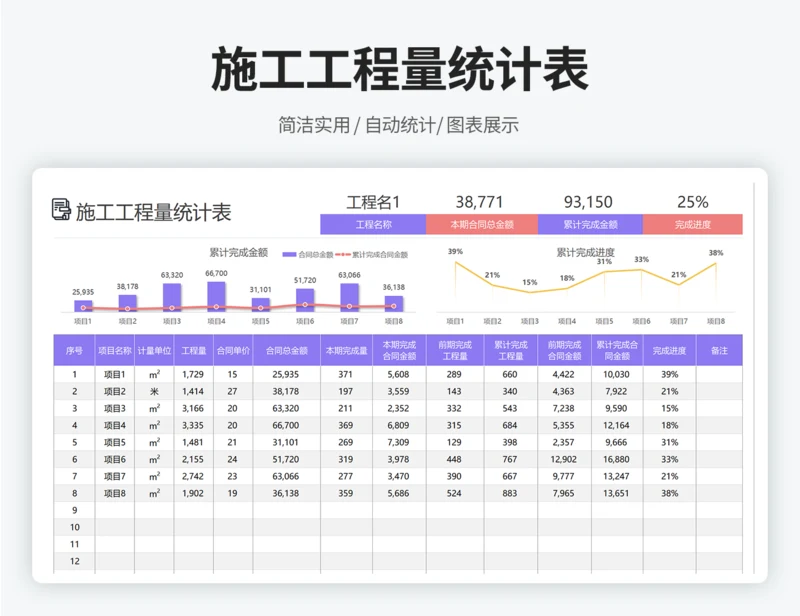The height and width of the screenshot is (616, 800).
Task: Click the document icon beside the sheet title
Action: pos(61,209)
